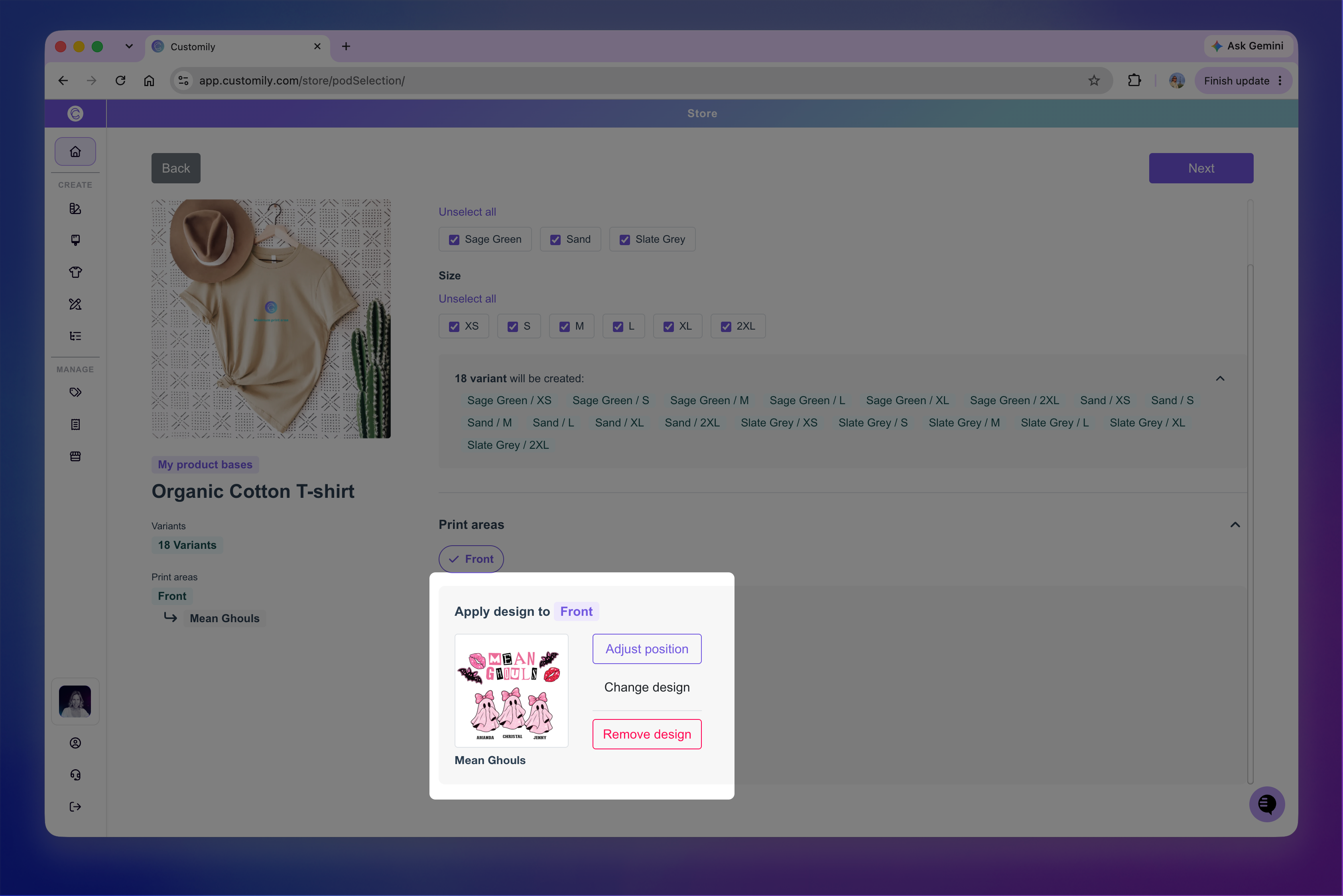Open the orders document icon in sidebar
The image size is (1343, 896).
click(x=75, y=424)
